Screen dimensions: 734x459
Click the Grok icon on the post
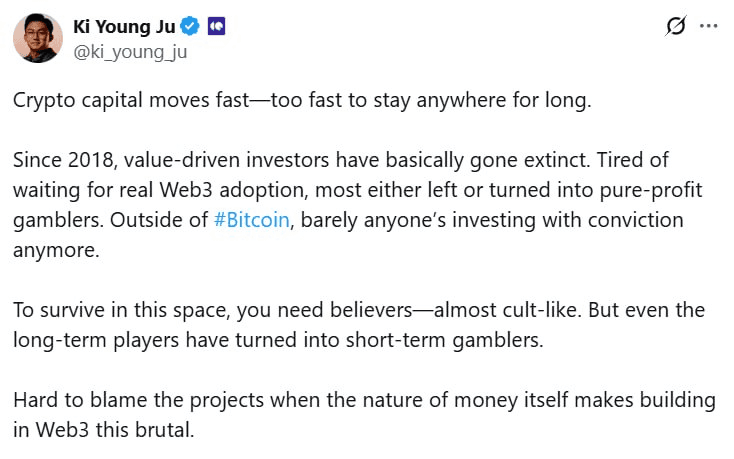point(675,27)
